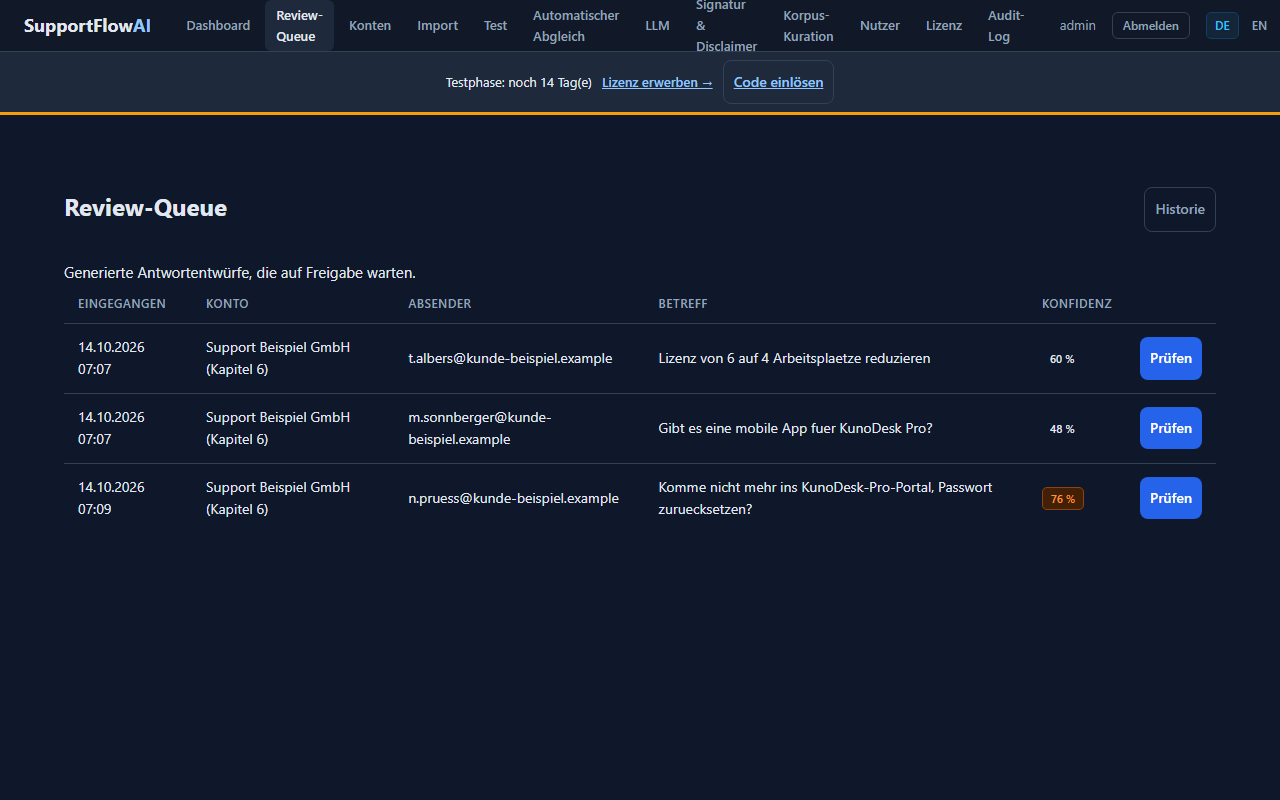Click Prüfen for the Passwort zuruecksetzen email
The image size is (1280, 800).
(1171, 499)
